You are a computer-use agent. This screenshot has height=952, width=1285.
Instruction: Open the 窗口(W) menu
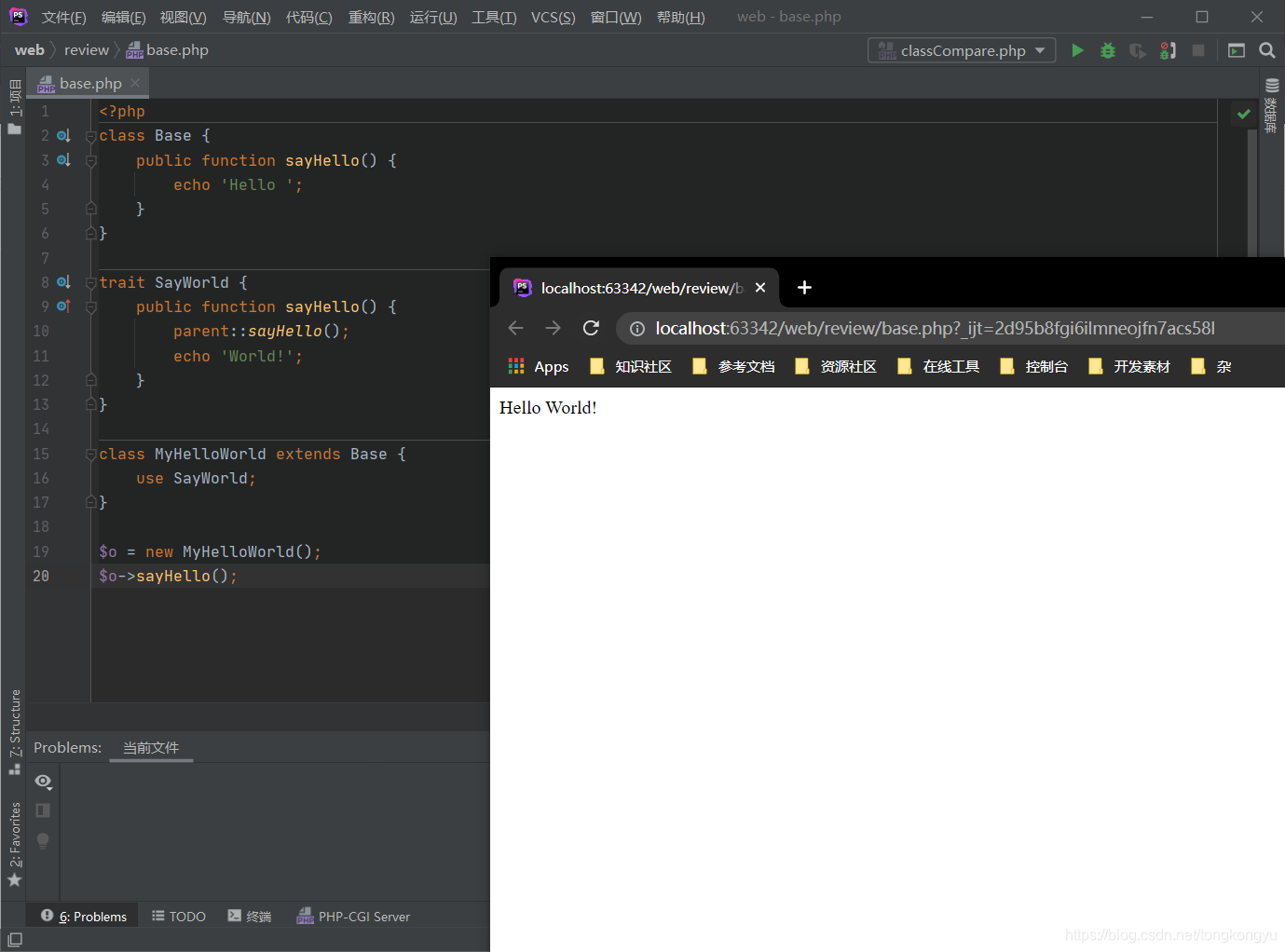(x=616, y=18)
